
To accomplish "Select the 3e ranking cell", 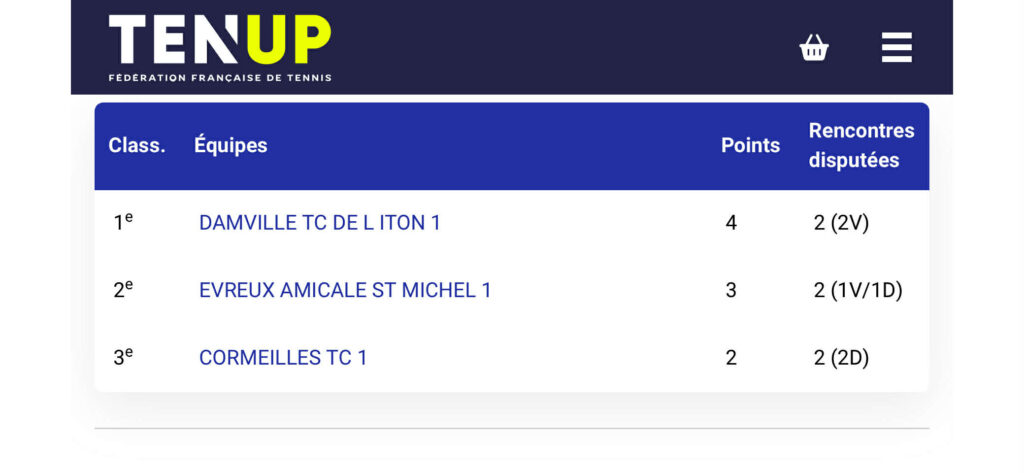I will pyautogui.click(x=123, y=357).
